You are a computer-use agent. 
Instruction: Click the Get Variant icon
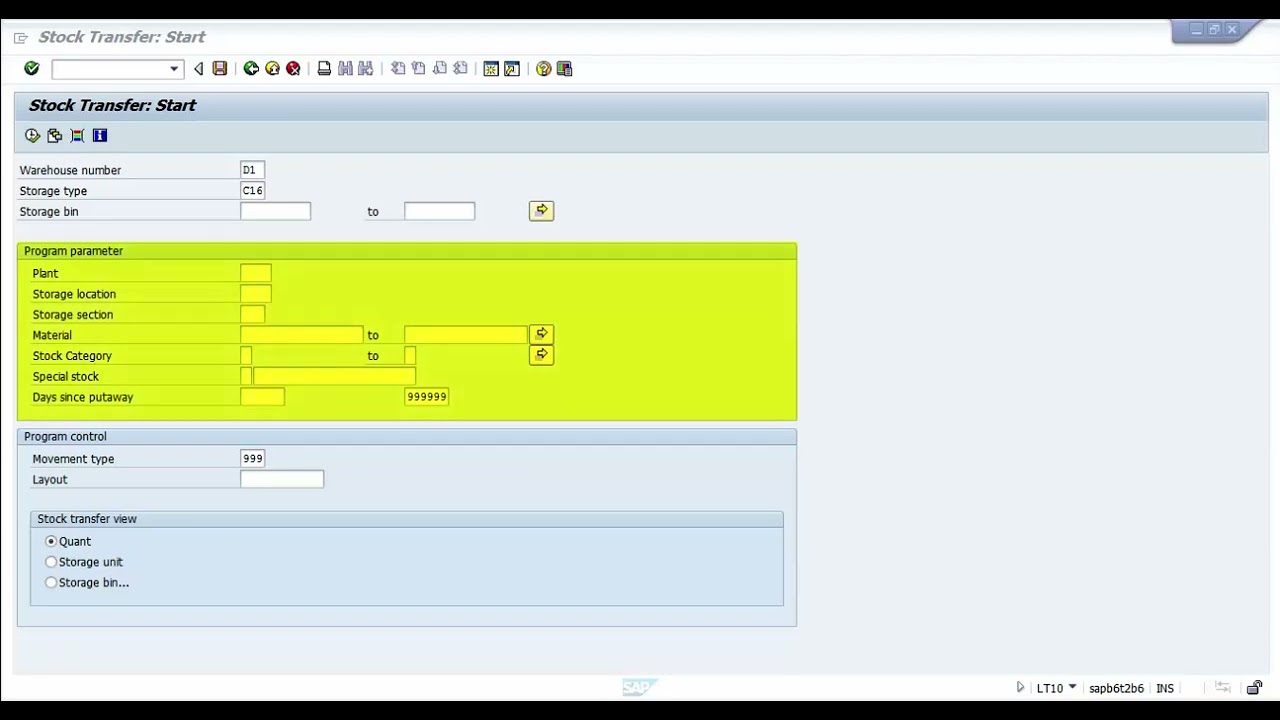(x=54, y=135)
